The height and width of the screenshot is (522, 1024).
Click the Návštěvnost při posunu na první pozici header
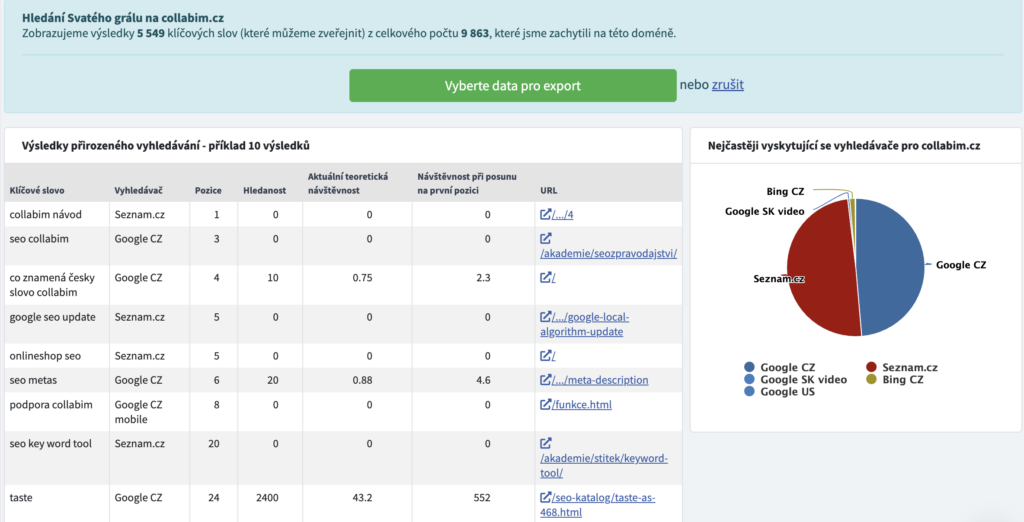click(465, 184)
